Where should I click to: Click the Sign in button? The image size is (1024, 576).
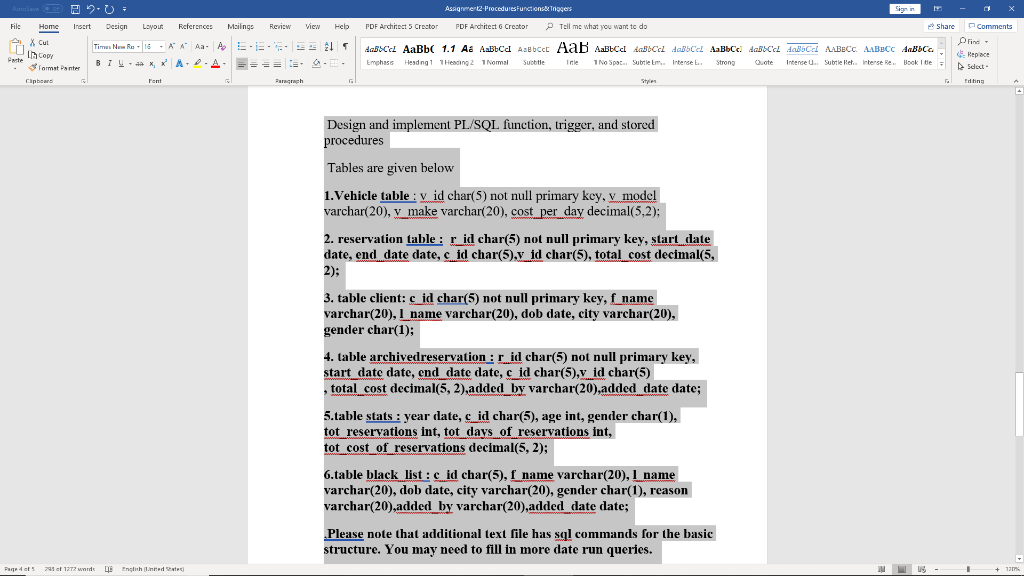(905, 8)
